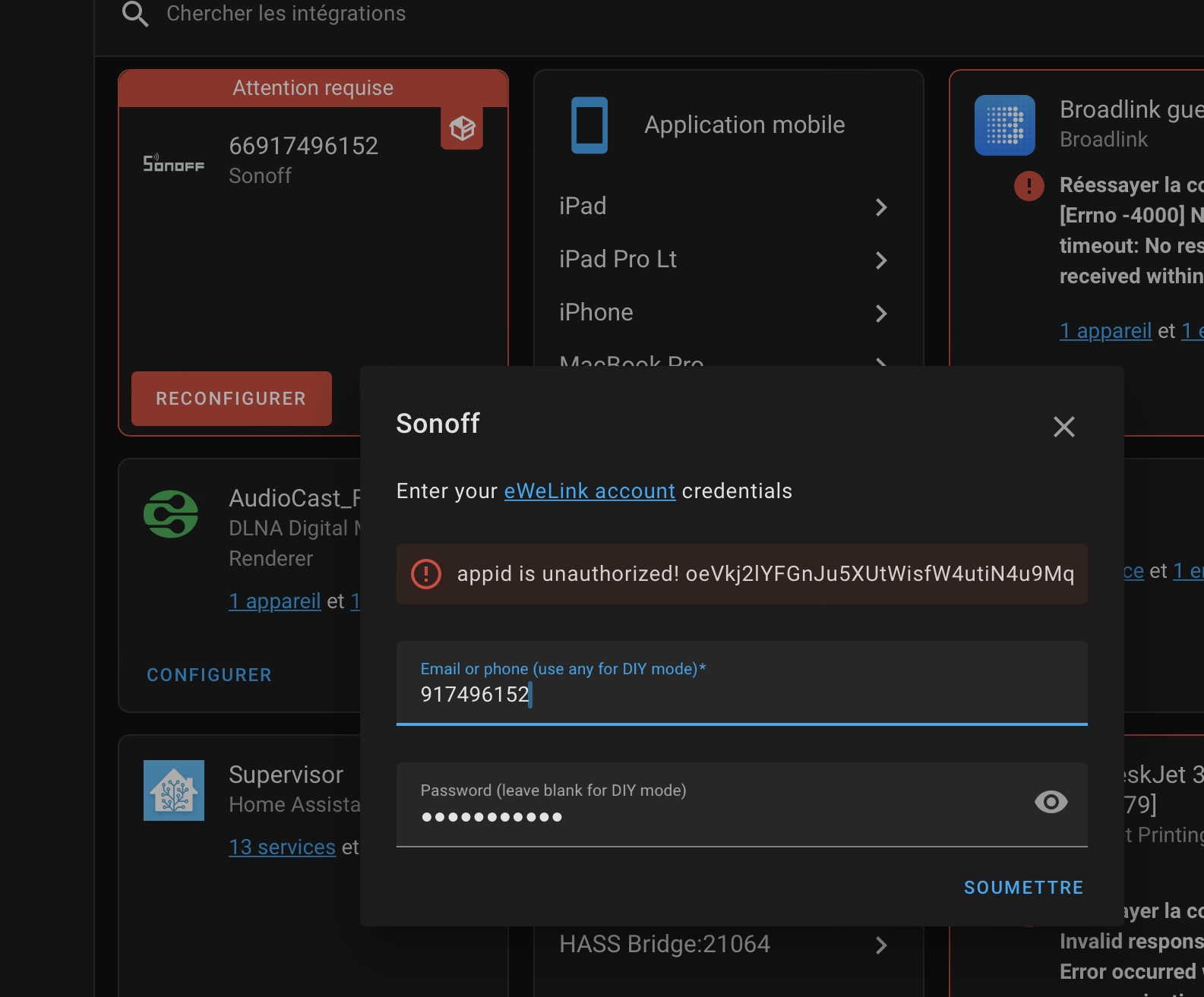1204x997 pixels.
Task: Click the error alert icon in dialog
Action: pyautogui.click(x=426, y=574)
